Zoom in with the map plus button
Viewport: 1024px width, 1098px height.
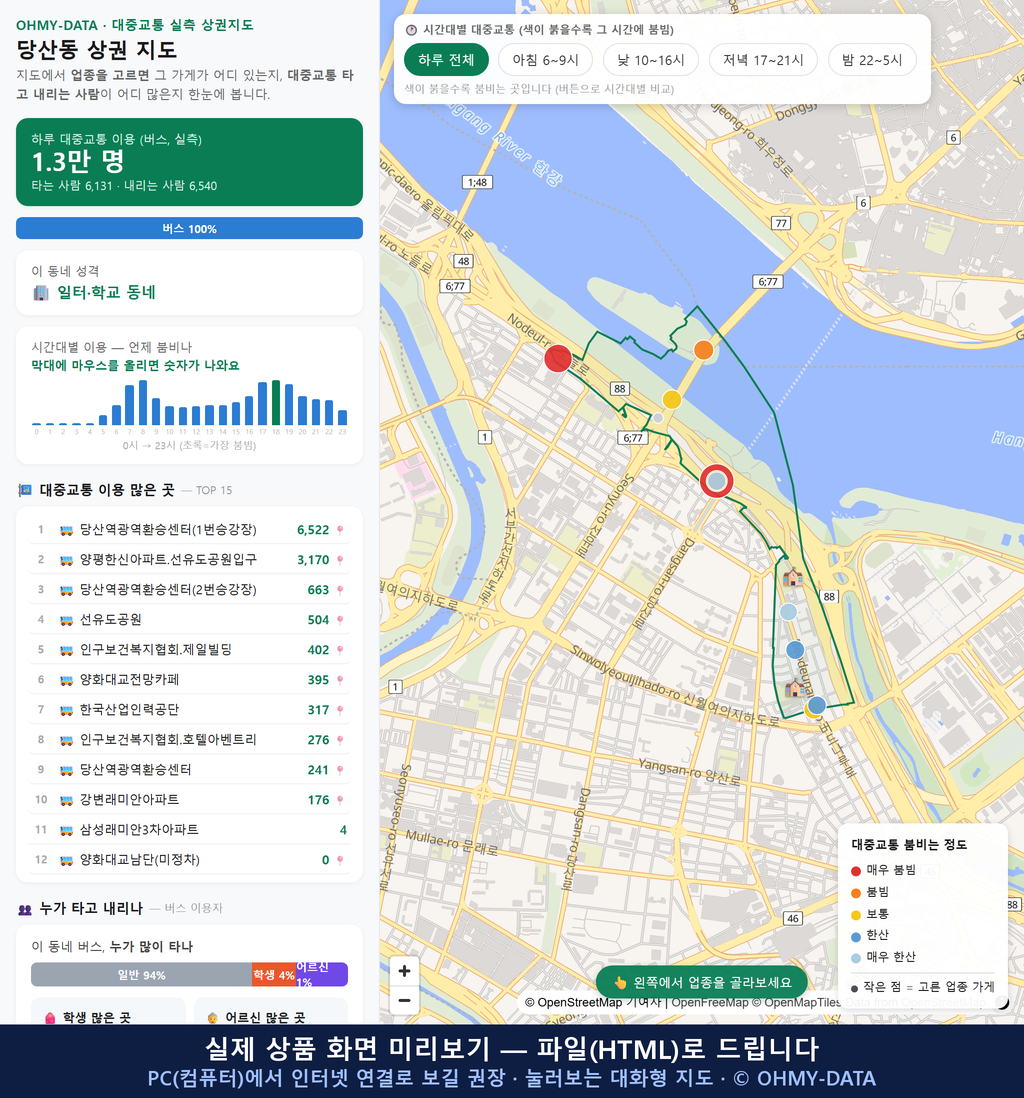(404, 971)
